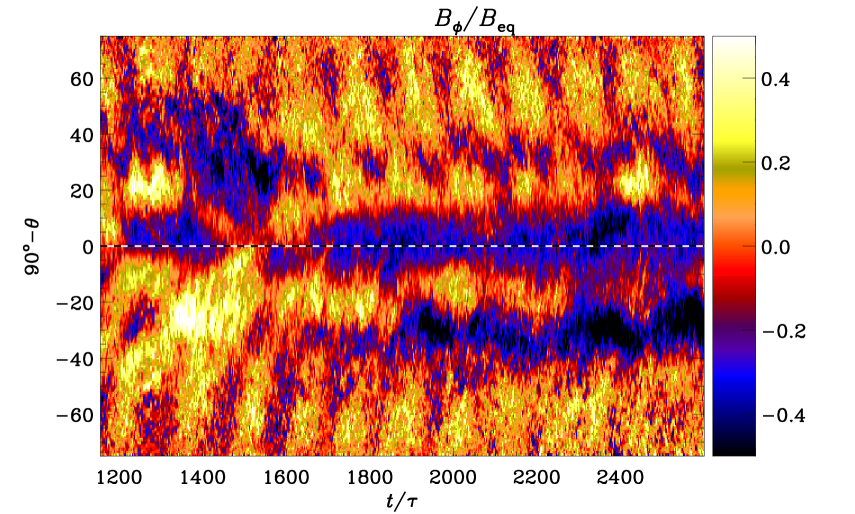The width and height of the screenshot is (855, 514).
Task: Click the plot title B_phi/B_eq
Action: click(x=474, y=20)
